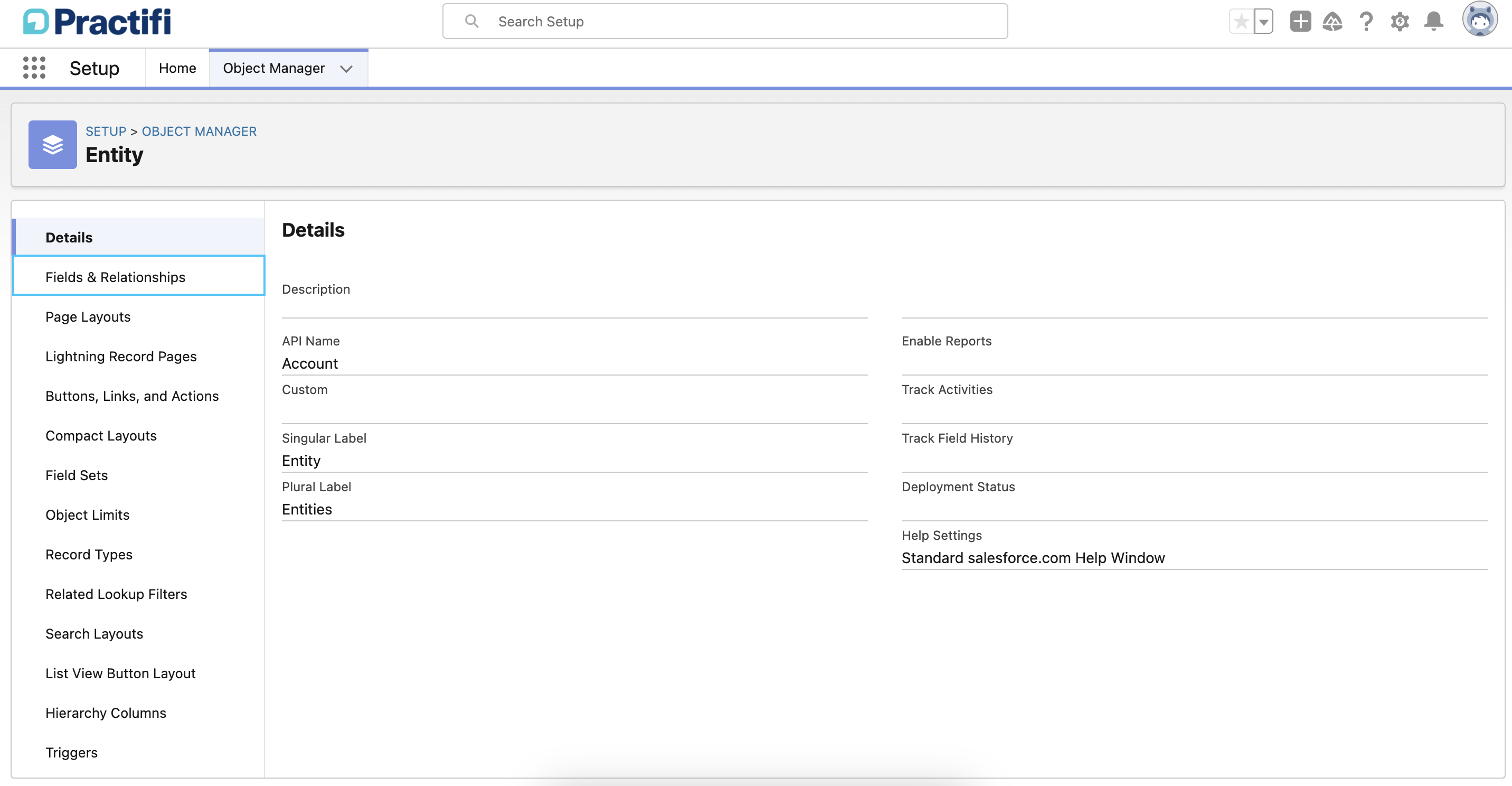Image resolution: width=1512 pixels, height=786 pixels.
Task: Select Record Types in the sidebar
Action: [x=89, y=554]
